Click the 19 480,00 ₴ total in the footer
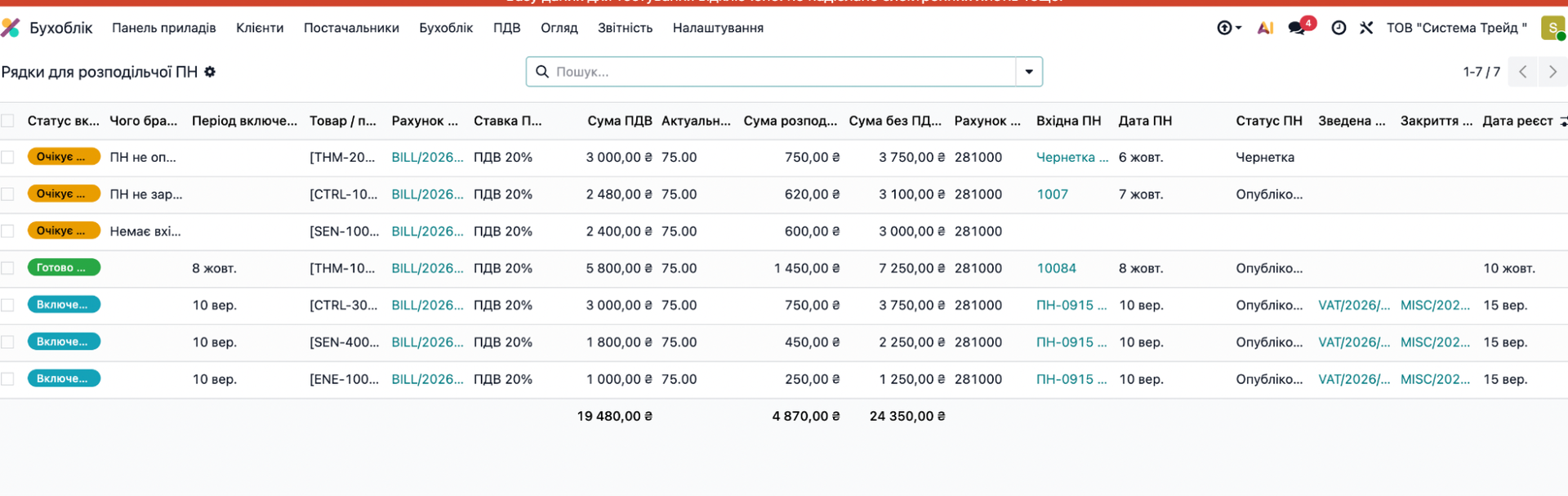 (615, 416)
